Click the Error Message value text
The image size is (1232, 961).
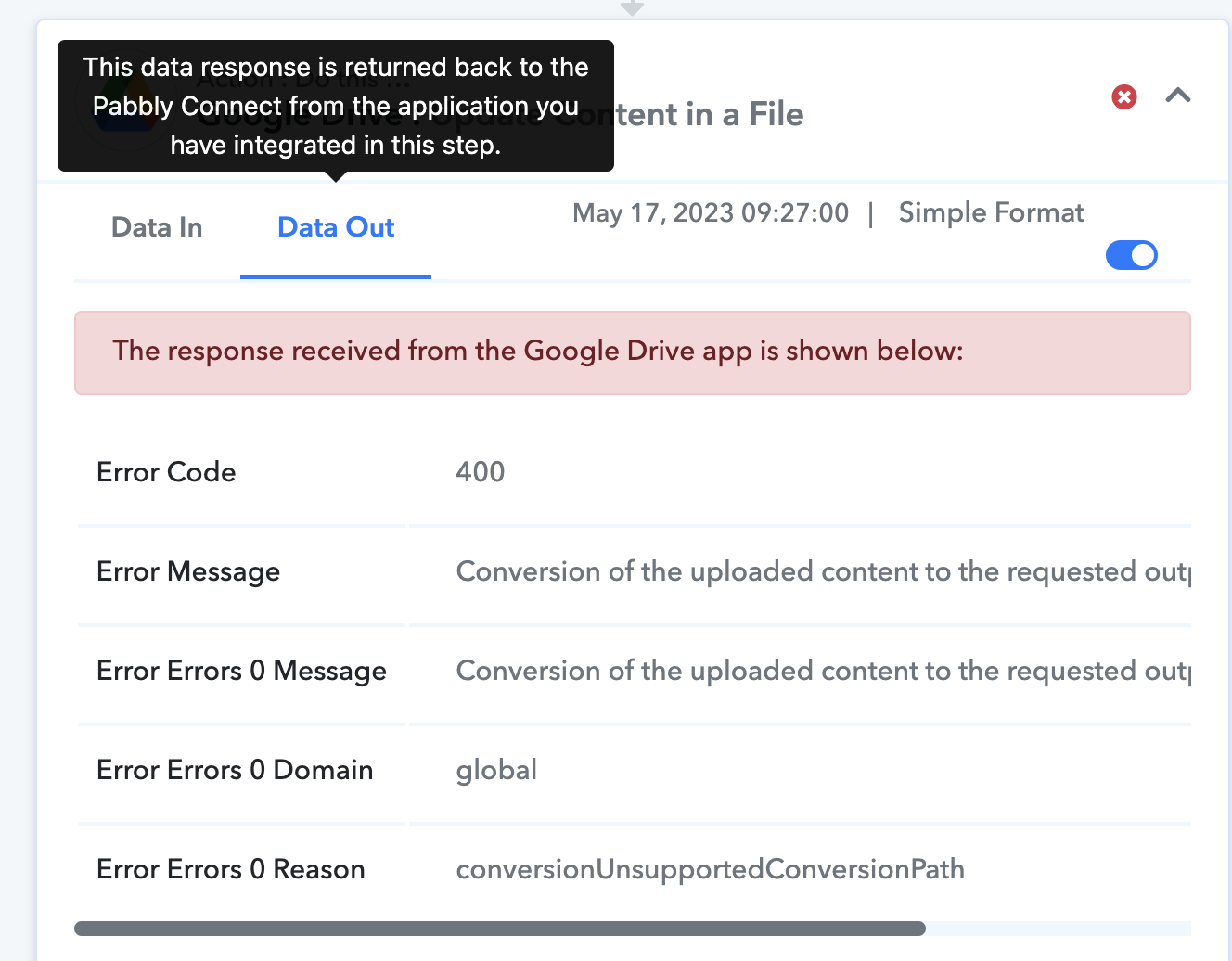823,571
